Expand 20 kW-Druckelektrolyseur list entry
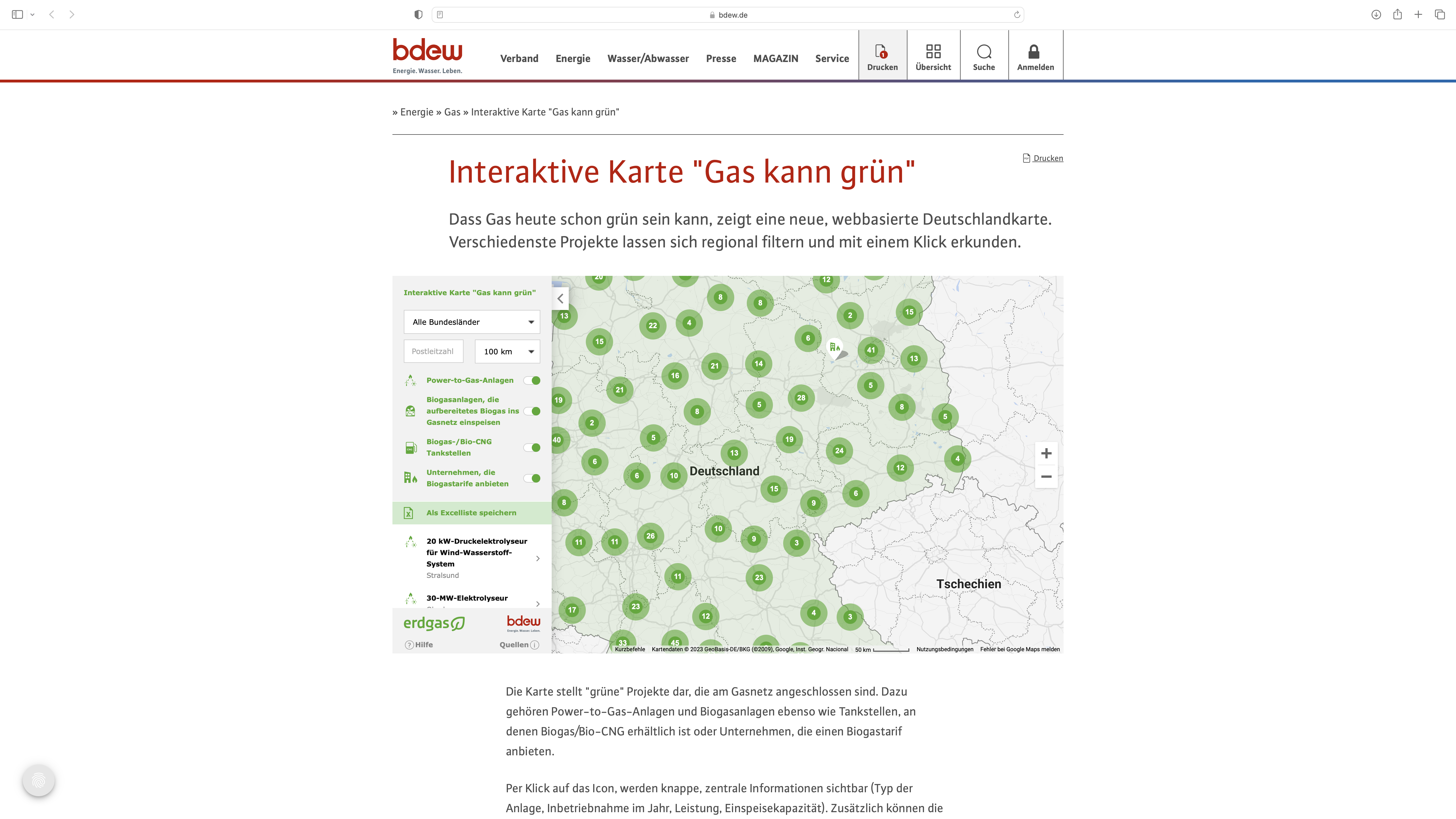 472,558
